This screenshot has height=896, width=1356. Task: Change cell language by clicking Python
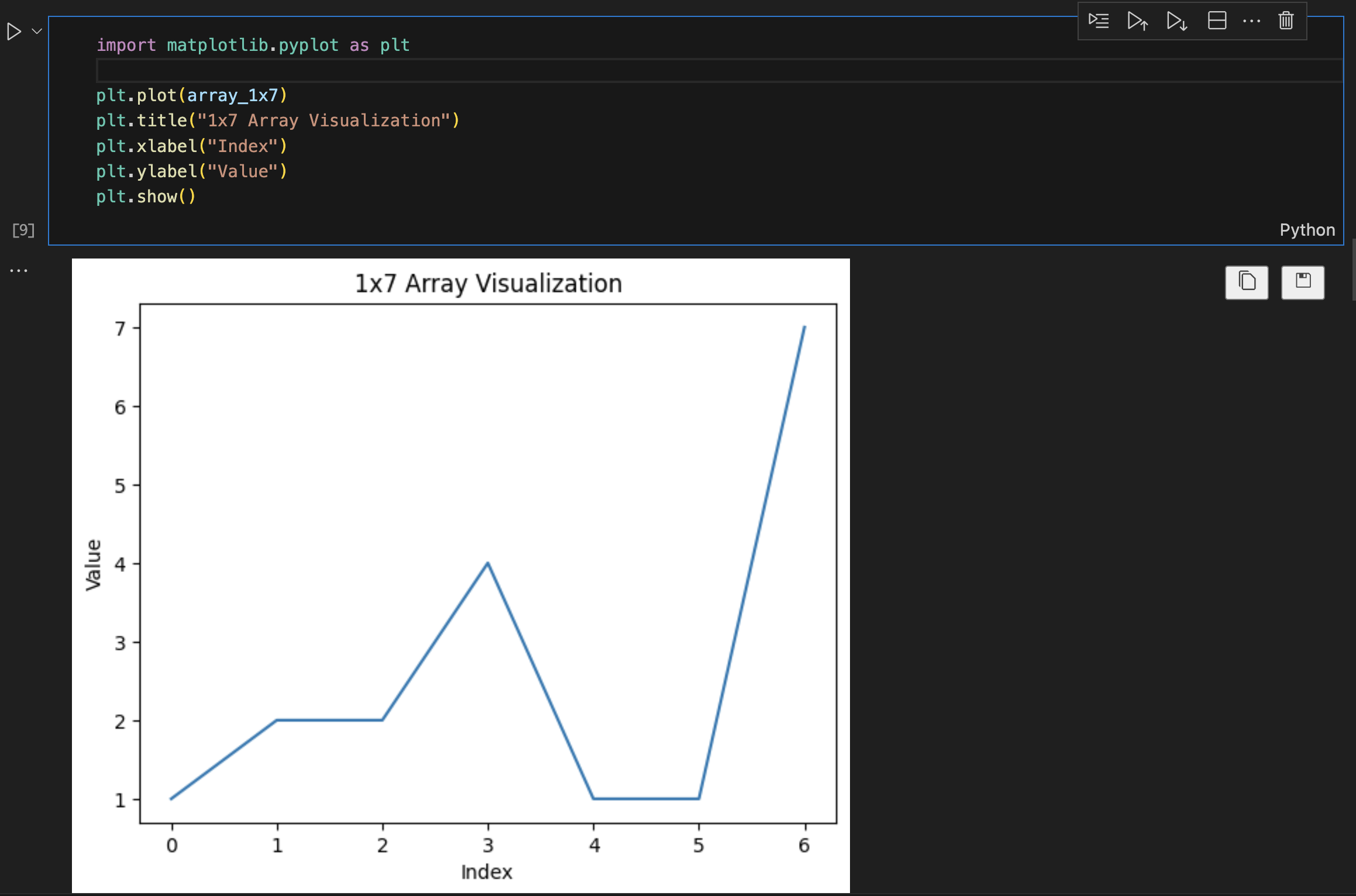click(x=1307, y=230)
